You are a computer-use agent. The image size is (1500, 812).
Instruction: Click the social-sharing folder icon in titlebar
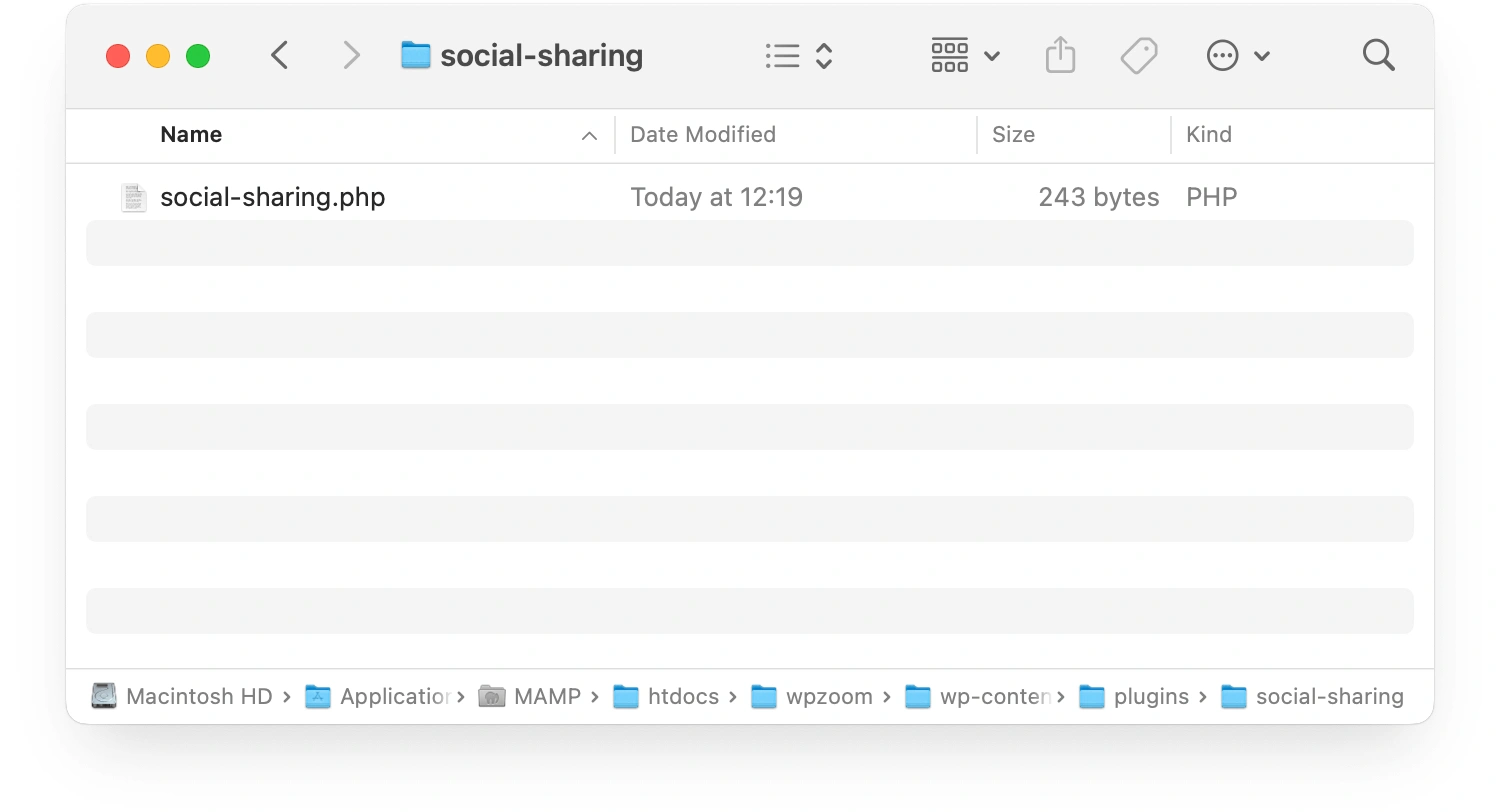coord(415,55)
